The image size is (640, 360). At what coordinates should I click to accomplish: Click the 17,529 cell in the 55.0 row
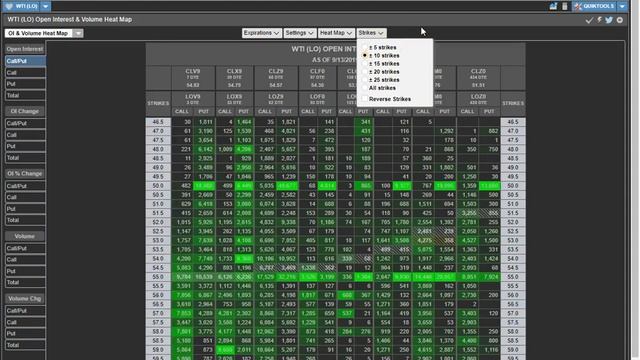point(265,277)
